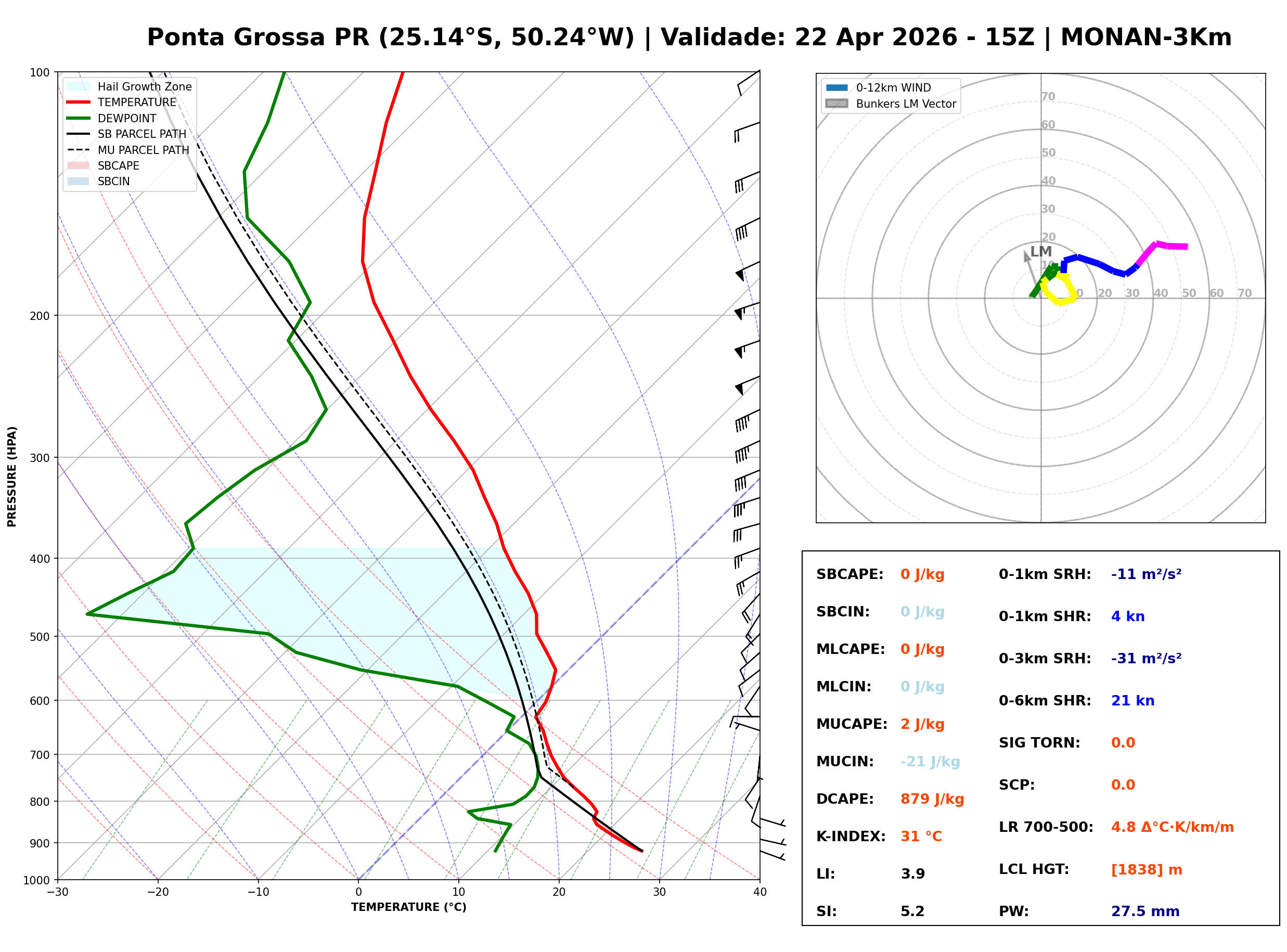Click the LM label on the hodograph

pyautogui.click(x=1041, y=251)
